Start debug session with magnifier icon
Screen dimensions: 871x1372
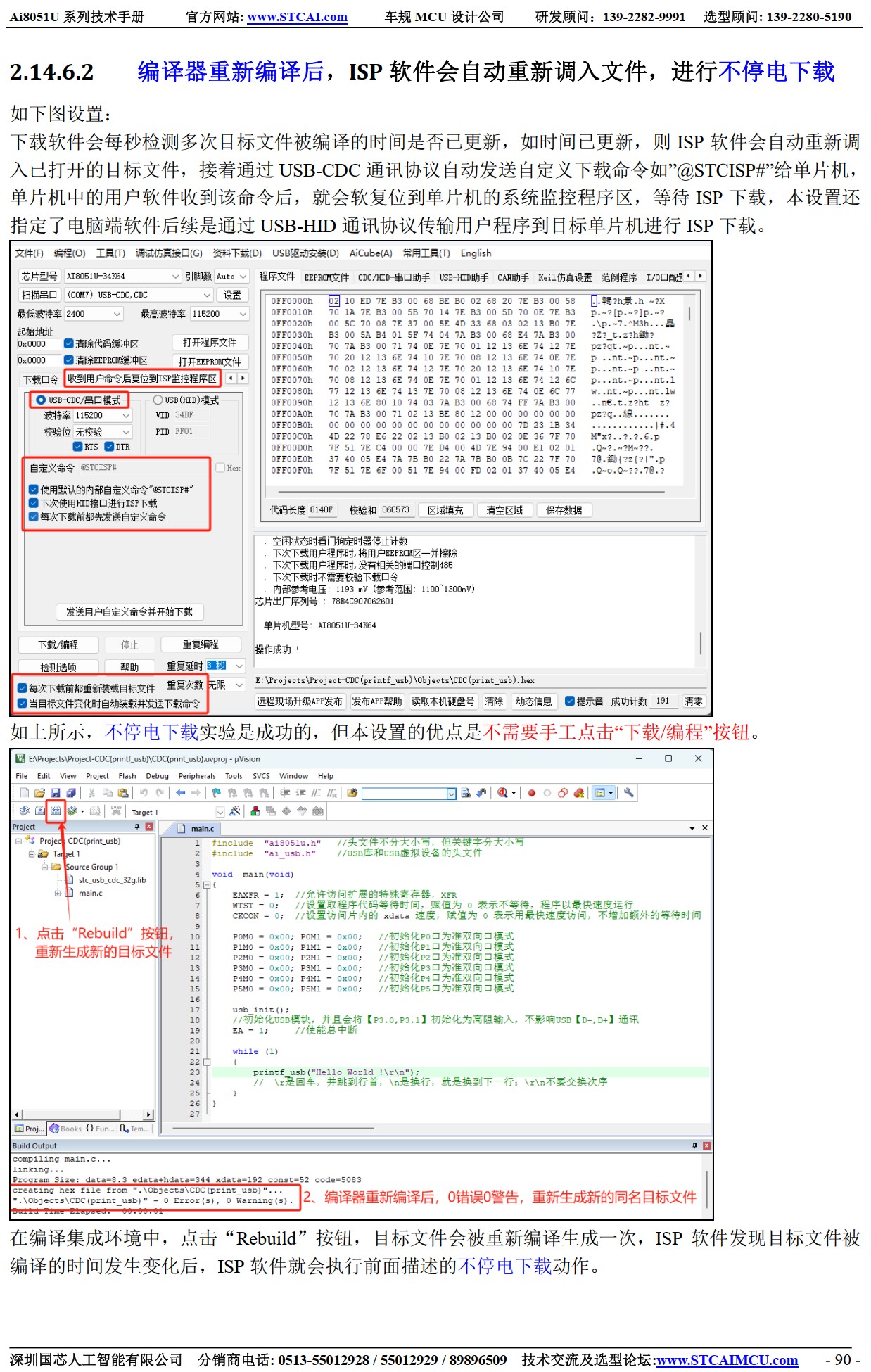tap(502, 793)
